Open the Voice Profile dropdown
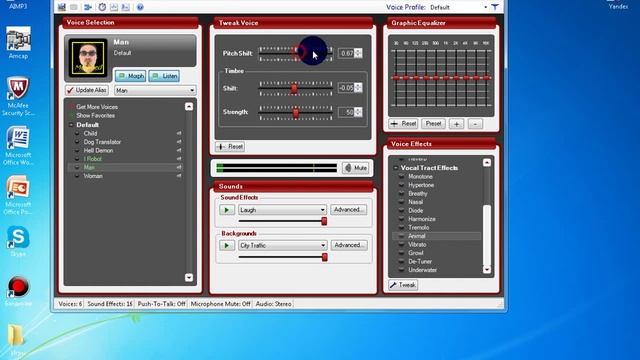The height and width of the screenshot is (360, 640). coord(485,7)
